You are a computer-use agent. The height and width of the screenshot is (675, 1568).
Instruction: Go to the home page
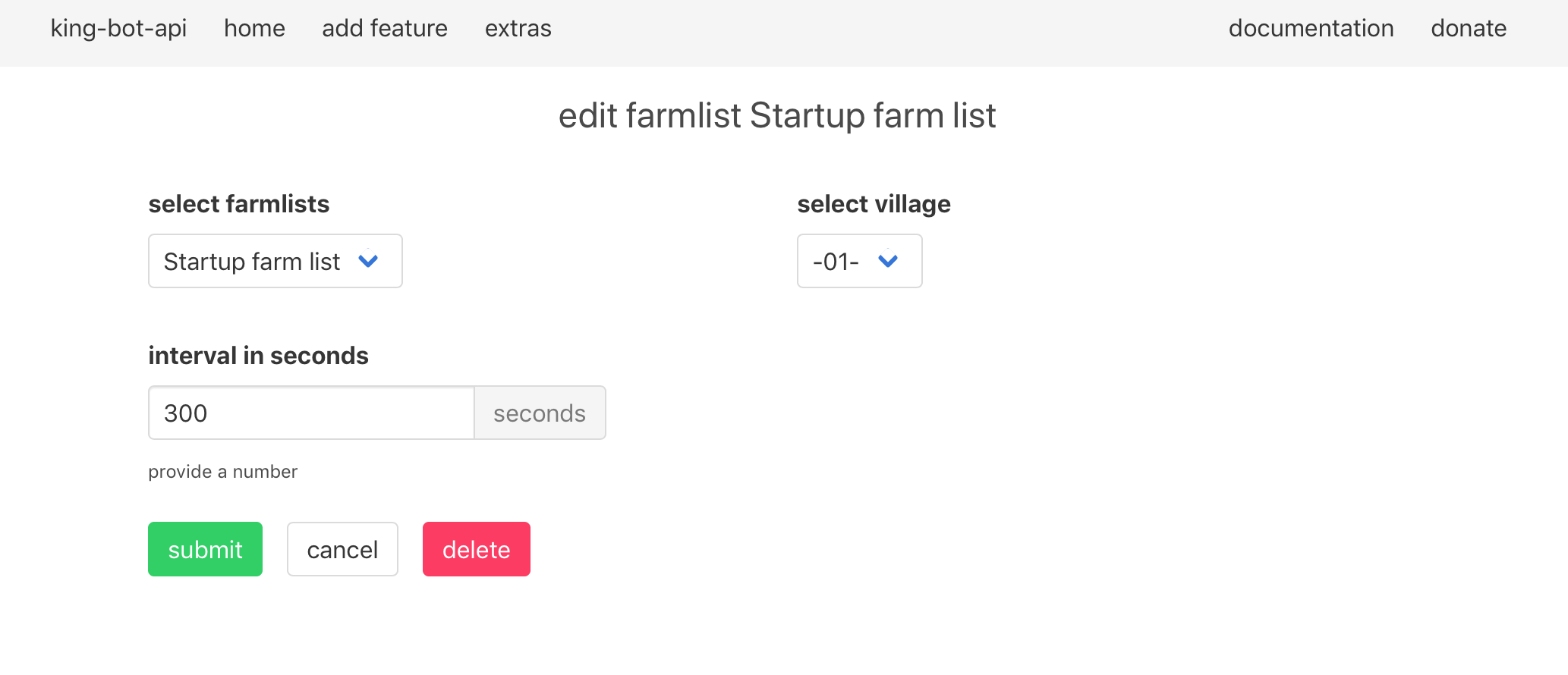click(x=254, y=29)
